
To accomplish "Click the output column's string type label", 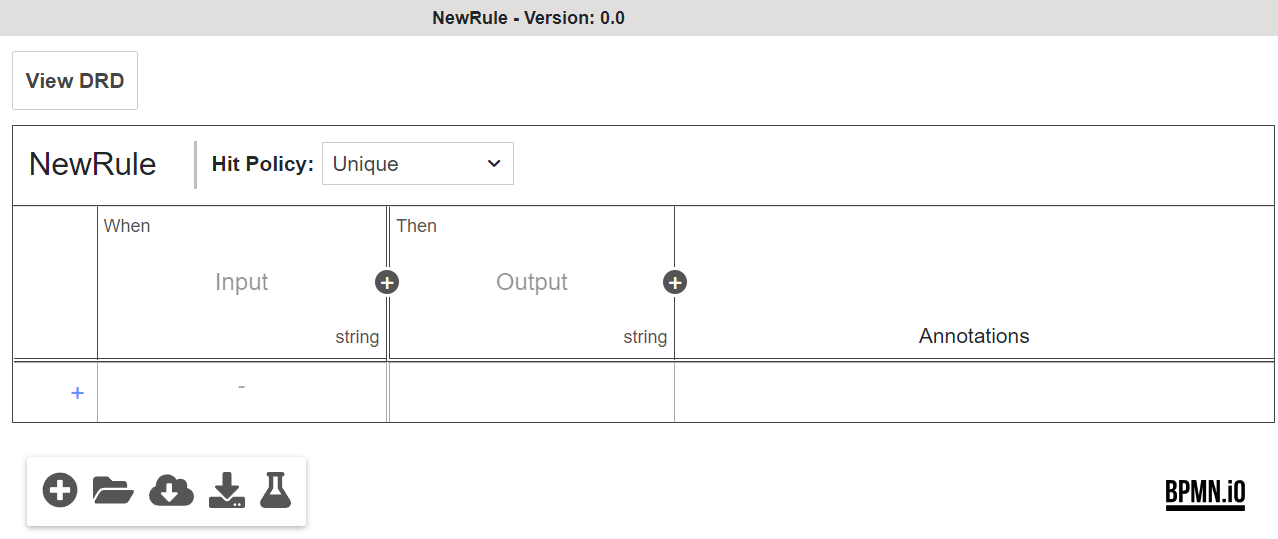I will (645, 337).
